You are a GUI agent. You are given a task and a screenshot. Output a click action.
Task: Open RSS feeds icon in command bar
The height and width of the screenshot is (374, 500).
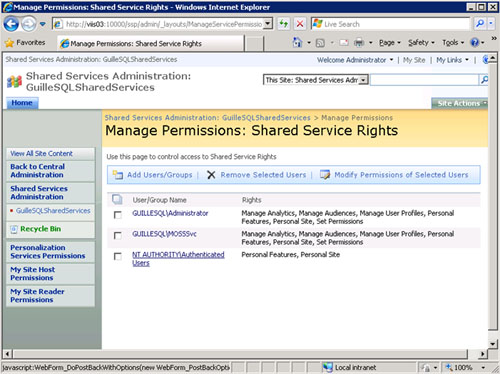point(320,43)
